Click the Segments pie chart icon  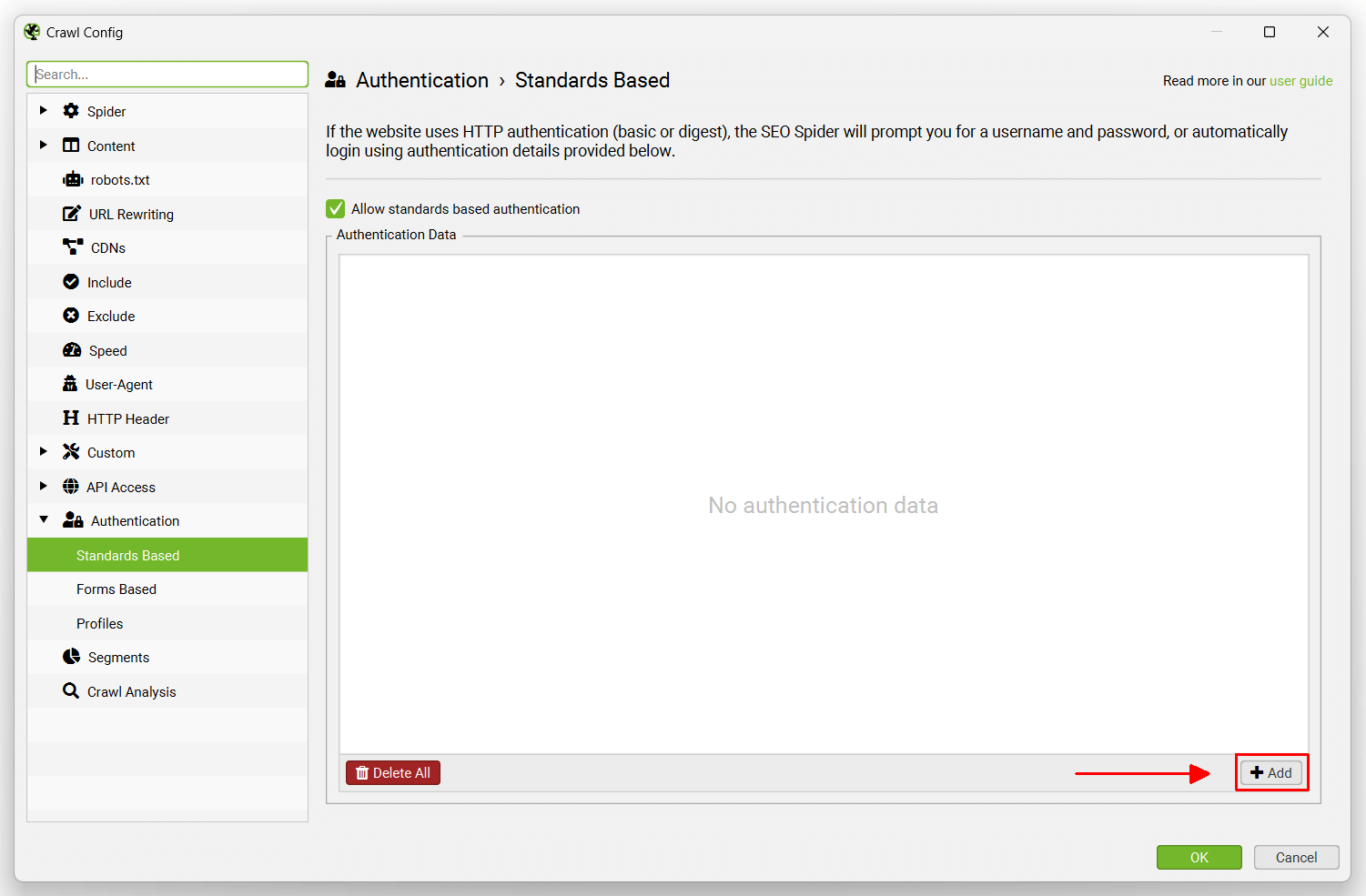point(71,655)
